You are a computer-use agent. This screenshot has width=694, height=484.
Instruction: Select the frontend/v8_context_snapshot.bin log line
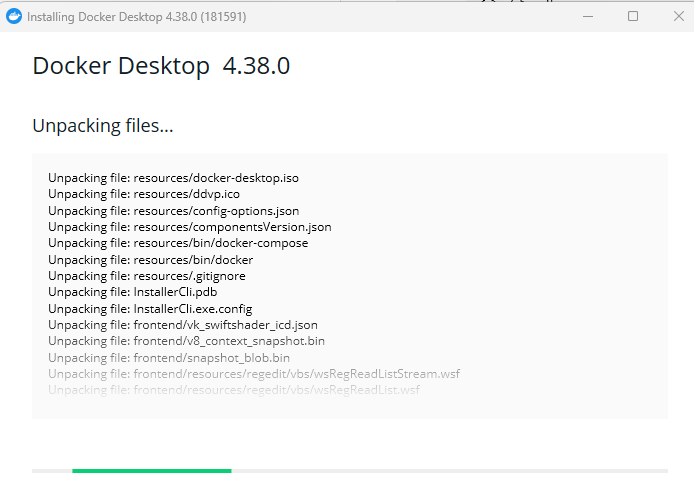tap(186, 341)
